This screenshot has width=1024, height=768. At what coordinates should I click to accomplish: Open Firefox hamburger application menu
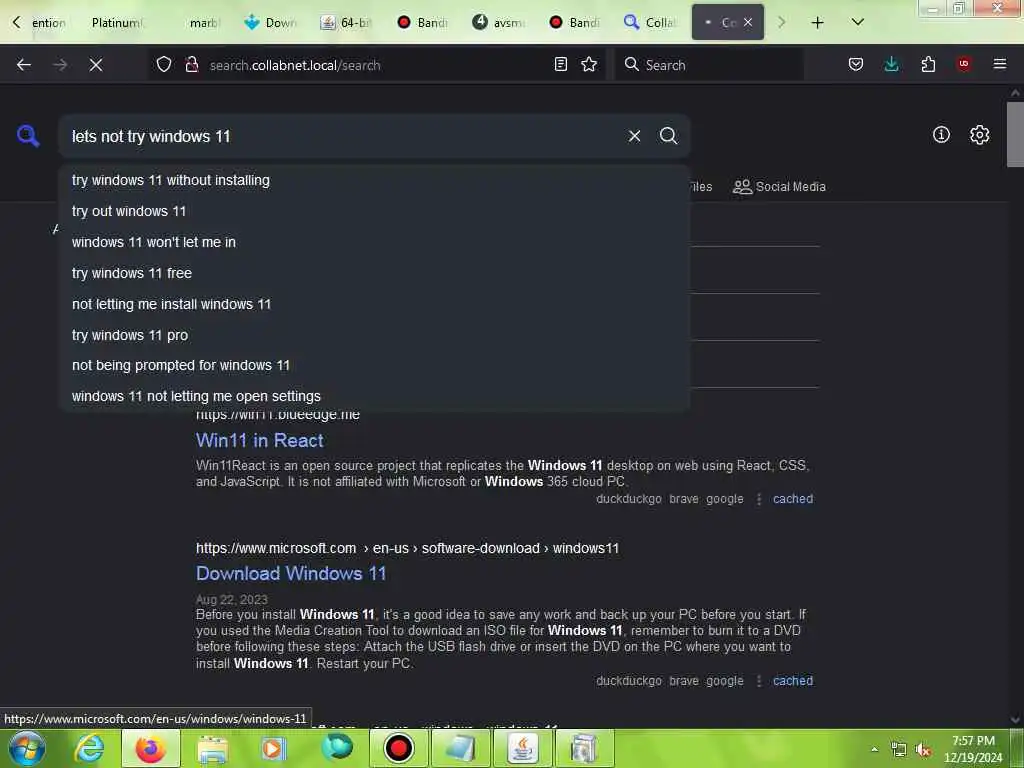point(999,64)
